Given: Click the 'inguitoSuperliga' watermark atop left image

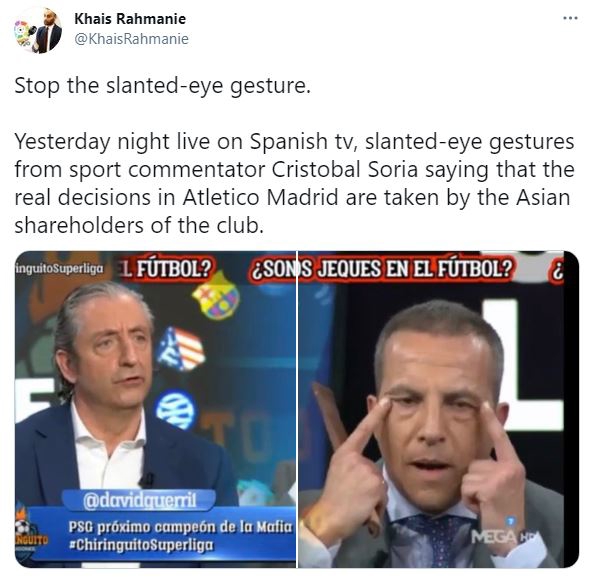Looking at the screenshot, I should coord(59,269).
